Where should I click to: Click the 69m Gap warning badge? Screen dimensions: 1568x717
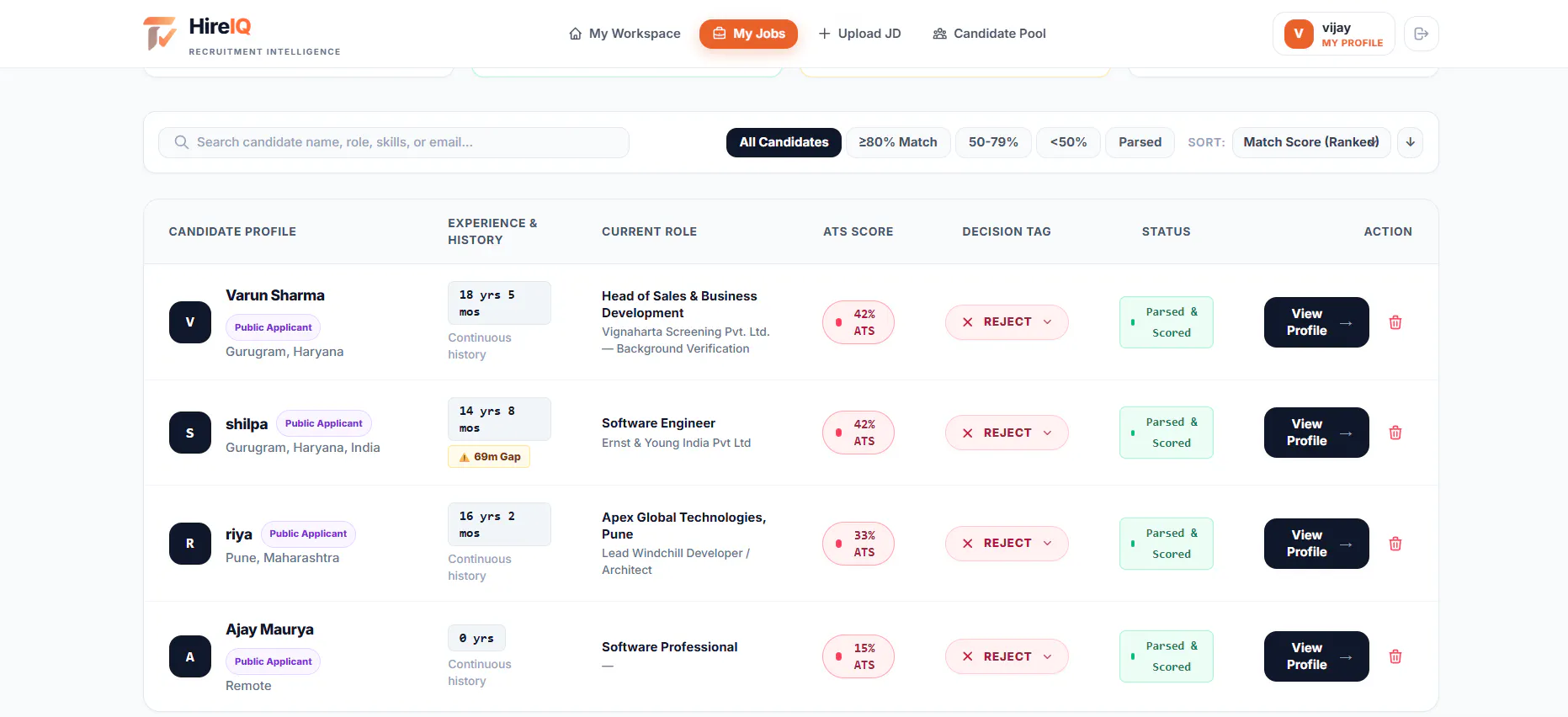[x=489, y=457]
